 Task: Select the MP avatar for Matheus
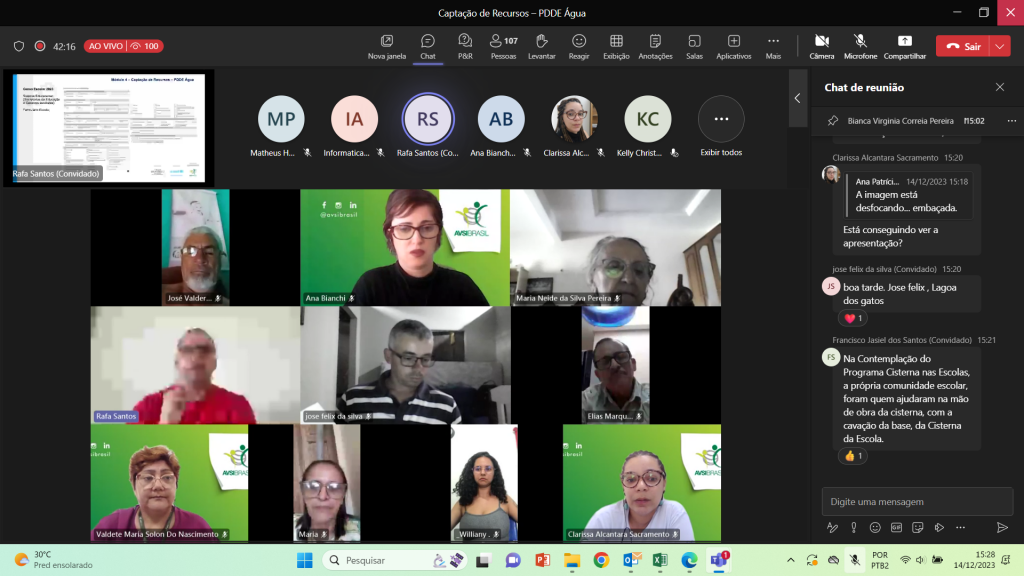[x=281, y=119]
